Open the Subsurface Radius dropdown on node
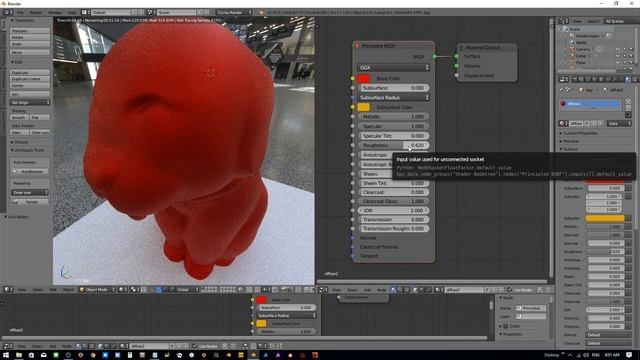 click(393, 98)
